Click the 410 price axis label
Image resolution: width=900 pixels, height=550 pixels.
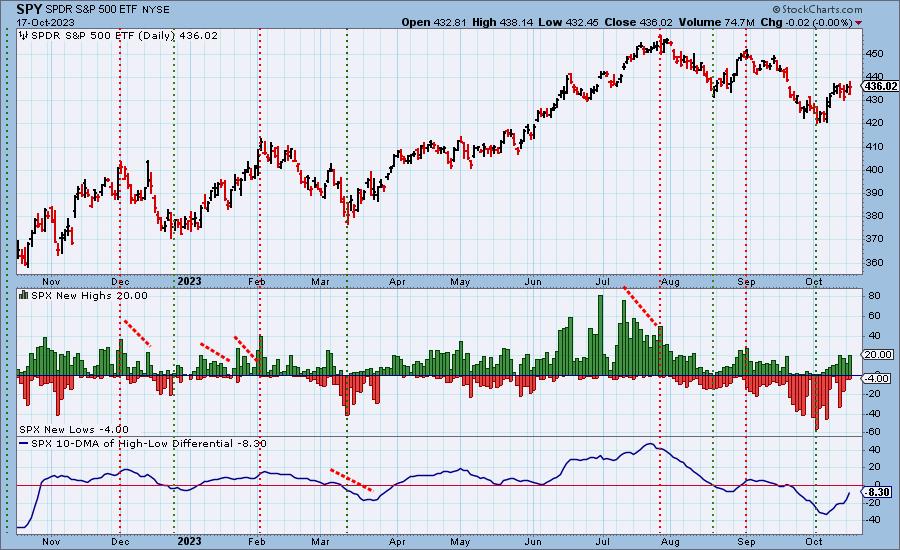coord(875,146)
